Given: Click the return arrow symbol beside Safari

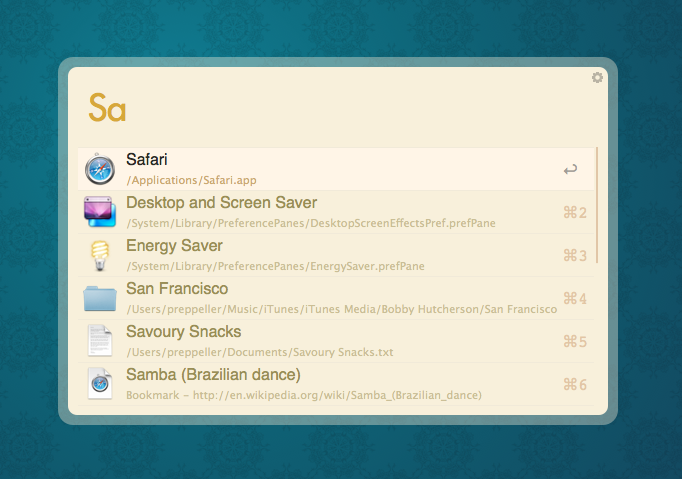Looking at the screenshot, I should [570, 170].
